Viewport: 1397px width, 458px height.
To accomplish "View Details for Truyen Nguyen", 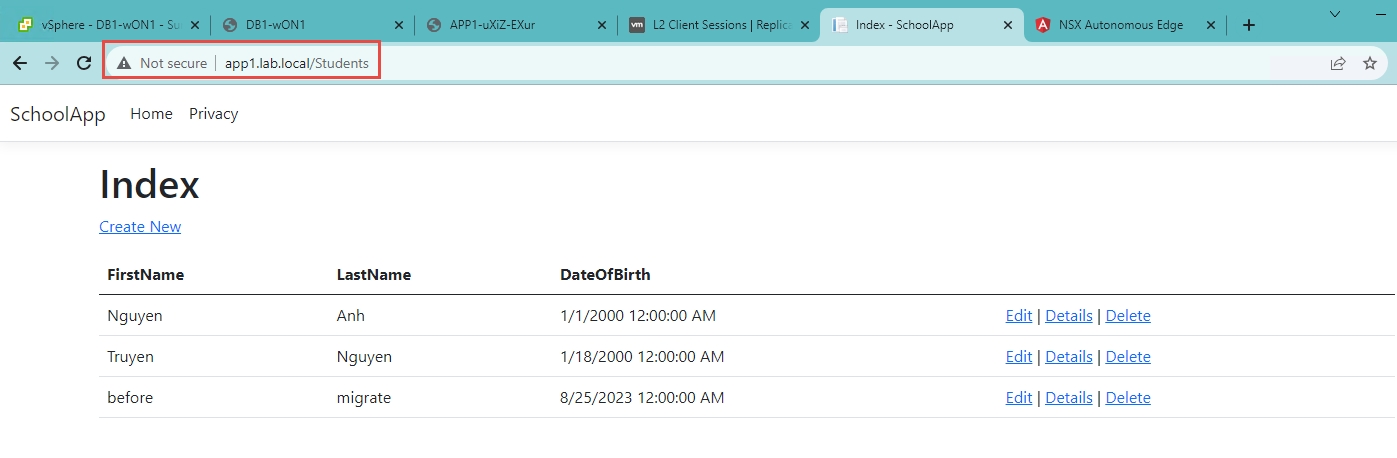I will click(x=1068, y=357).
